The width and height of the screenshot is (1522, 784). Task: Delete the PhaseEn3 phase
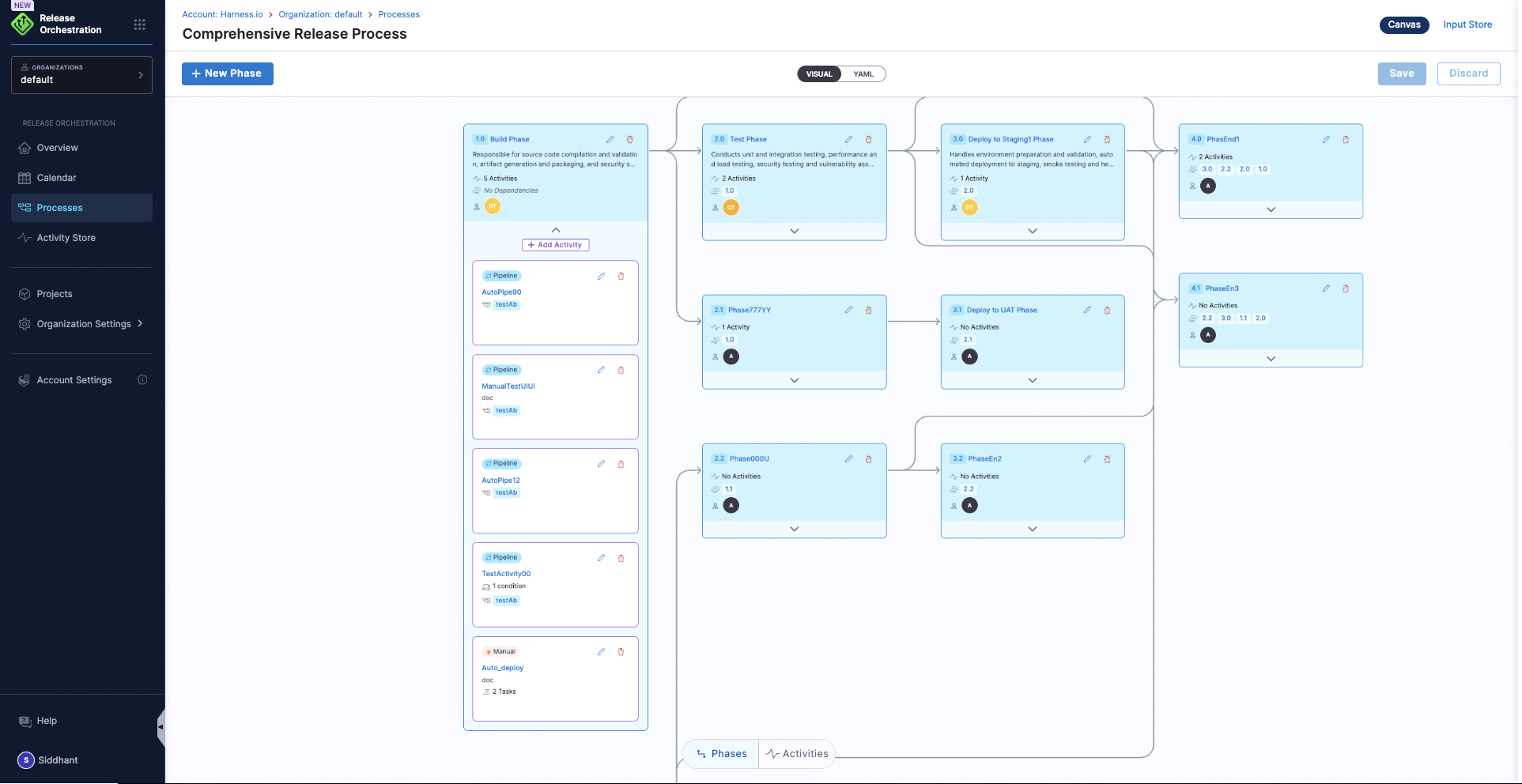click(1345, 289)
